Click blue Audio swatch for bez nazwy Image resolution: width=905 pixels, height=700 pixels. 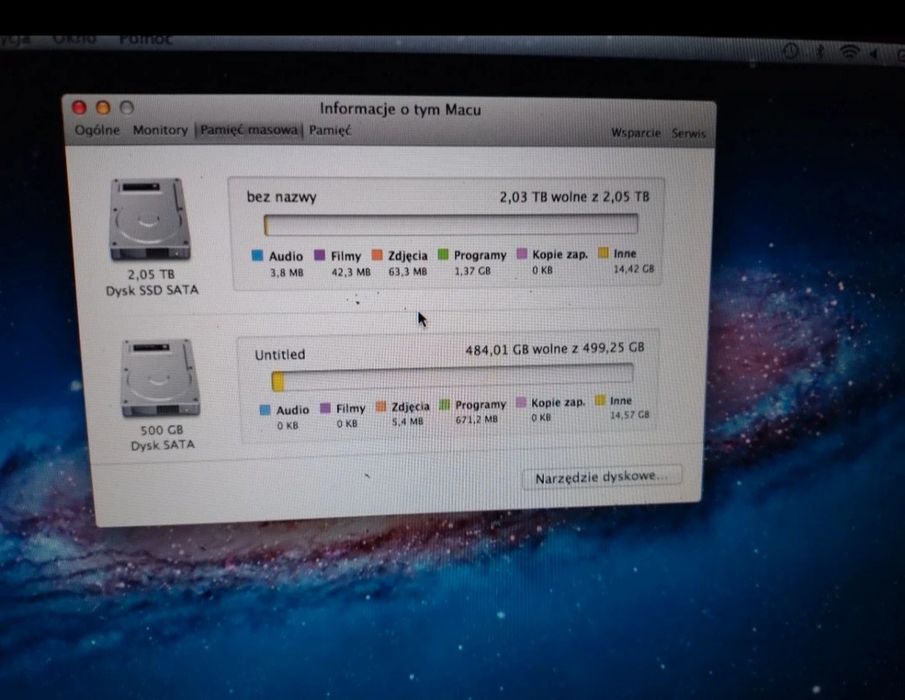coord(257,256)
